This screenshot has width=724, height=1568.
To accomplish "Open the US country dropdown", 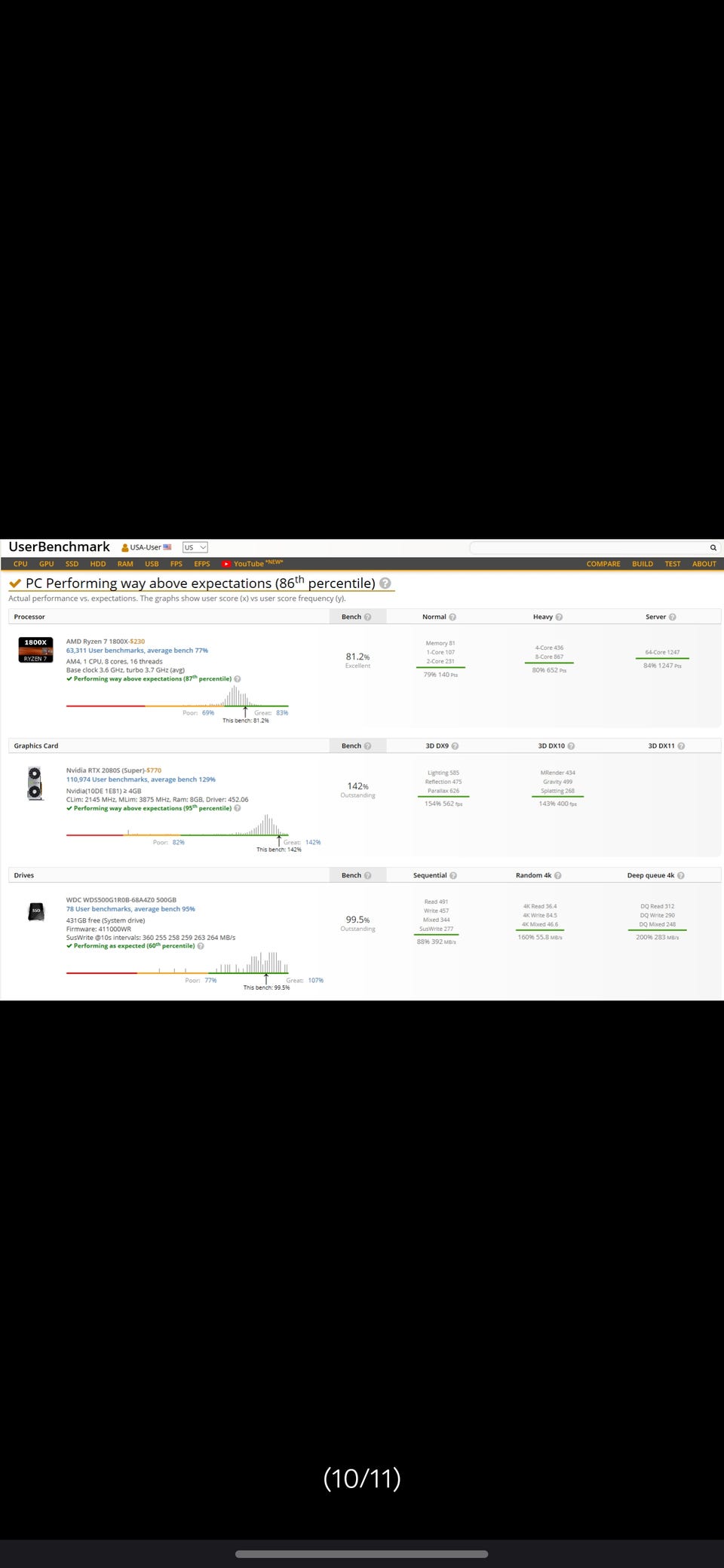I will point(195,547).
